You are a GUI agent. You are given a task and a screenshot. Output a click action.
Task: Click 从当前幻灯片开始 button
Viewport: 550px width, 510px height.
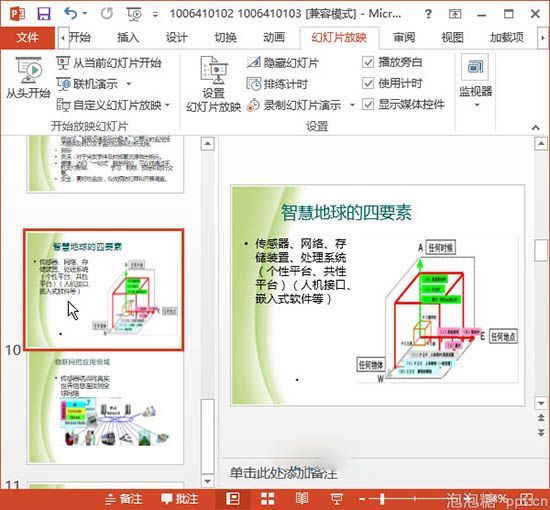[x=109, y=63]
